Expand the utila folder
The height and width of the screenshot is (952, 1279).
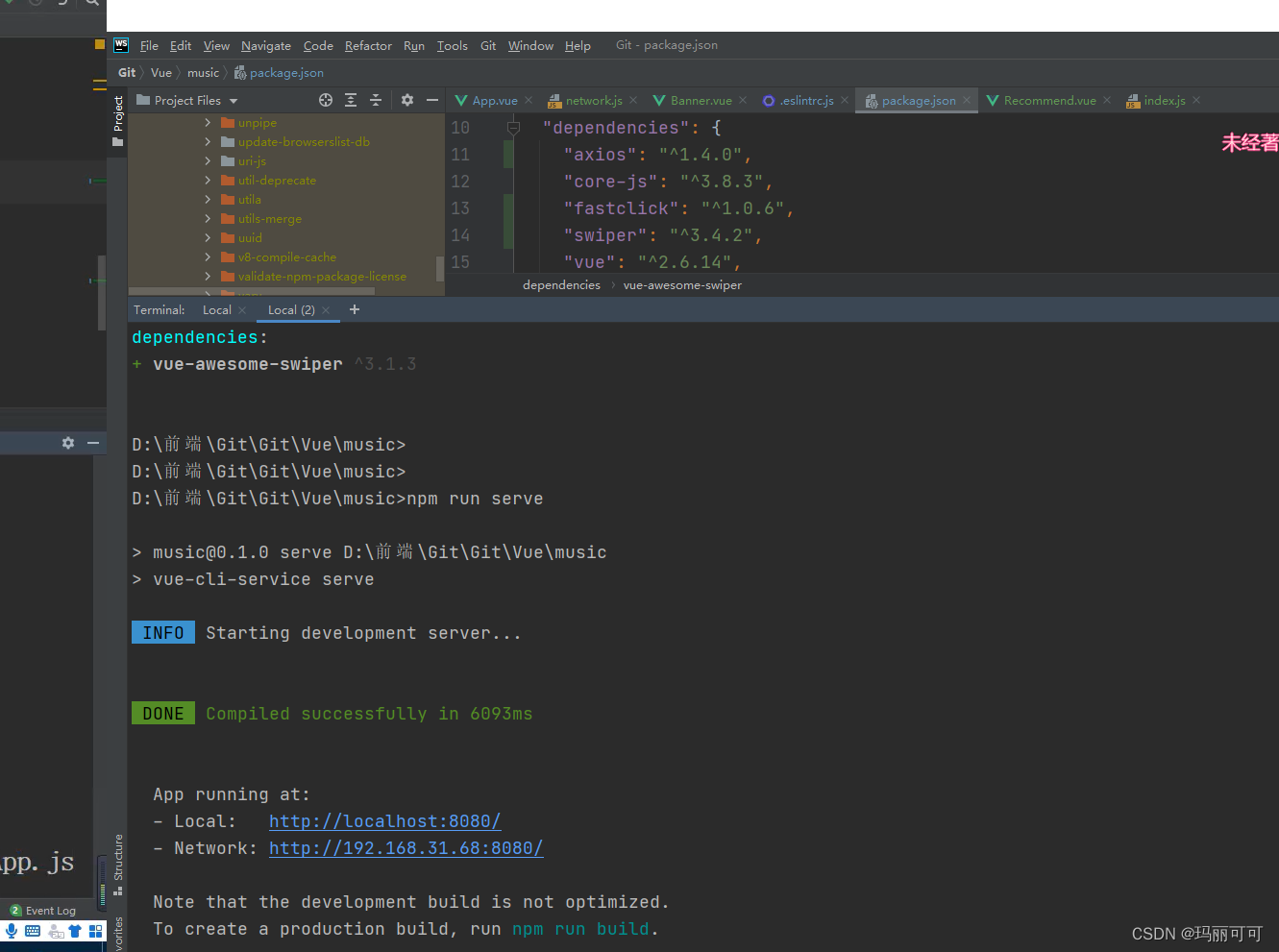click(x=208, y=199)
